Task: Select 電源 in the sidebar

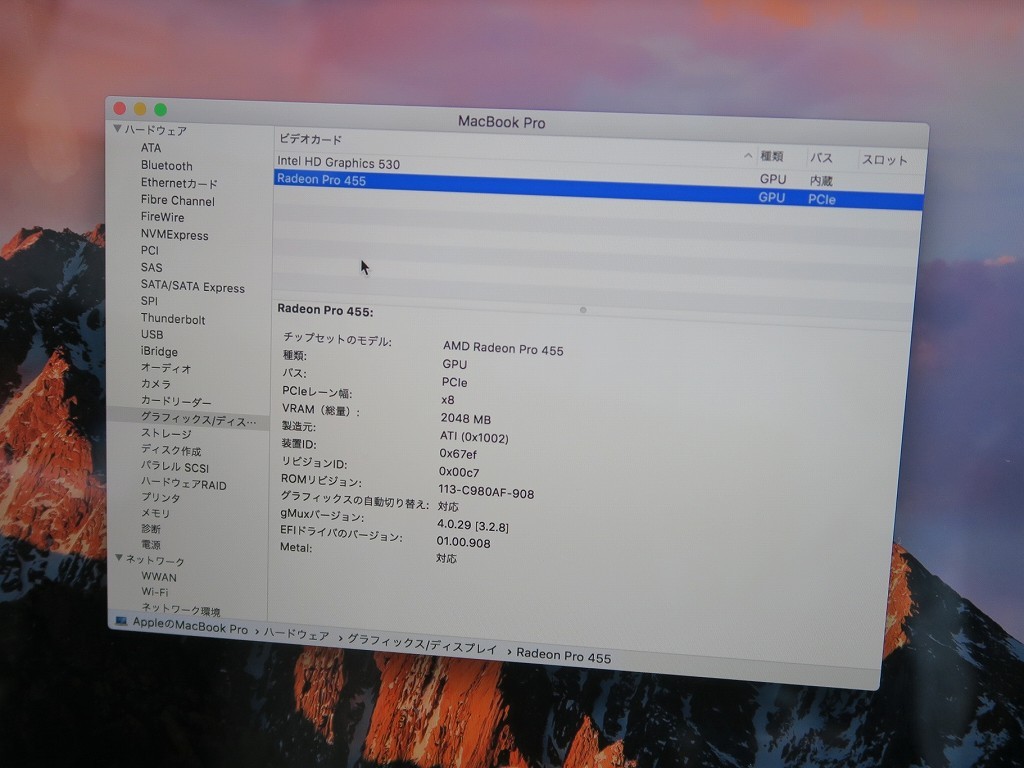Action: (x=151, y=545)
